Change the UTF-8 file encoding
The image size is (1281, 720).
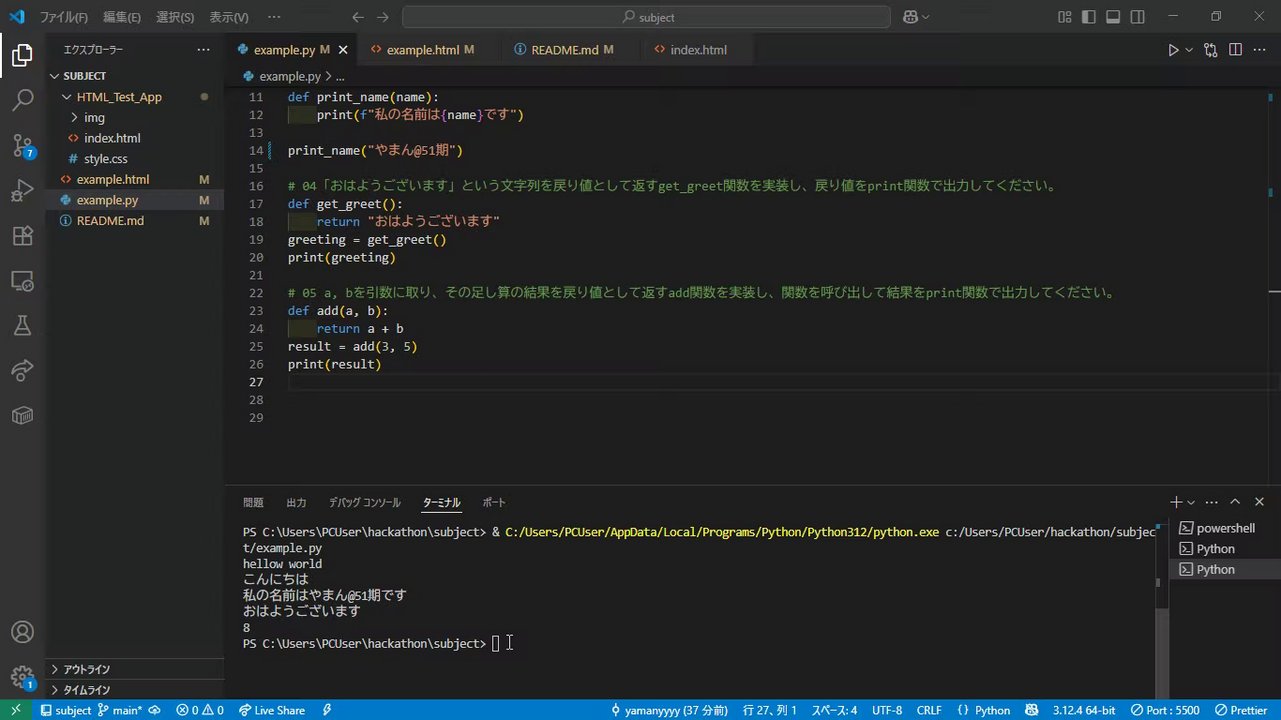coord(887,710)
